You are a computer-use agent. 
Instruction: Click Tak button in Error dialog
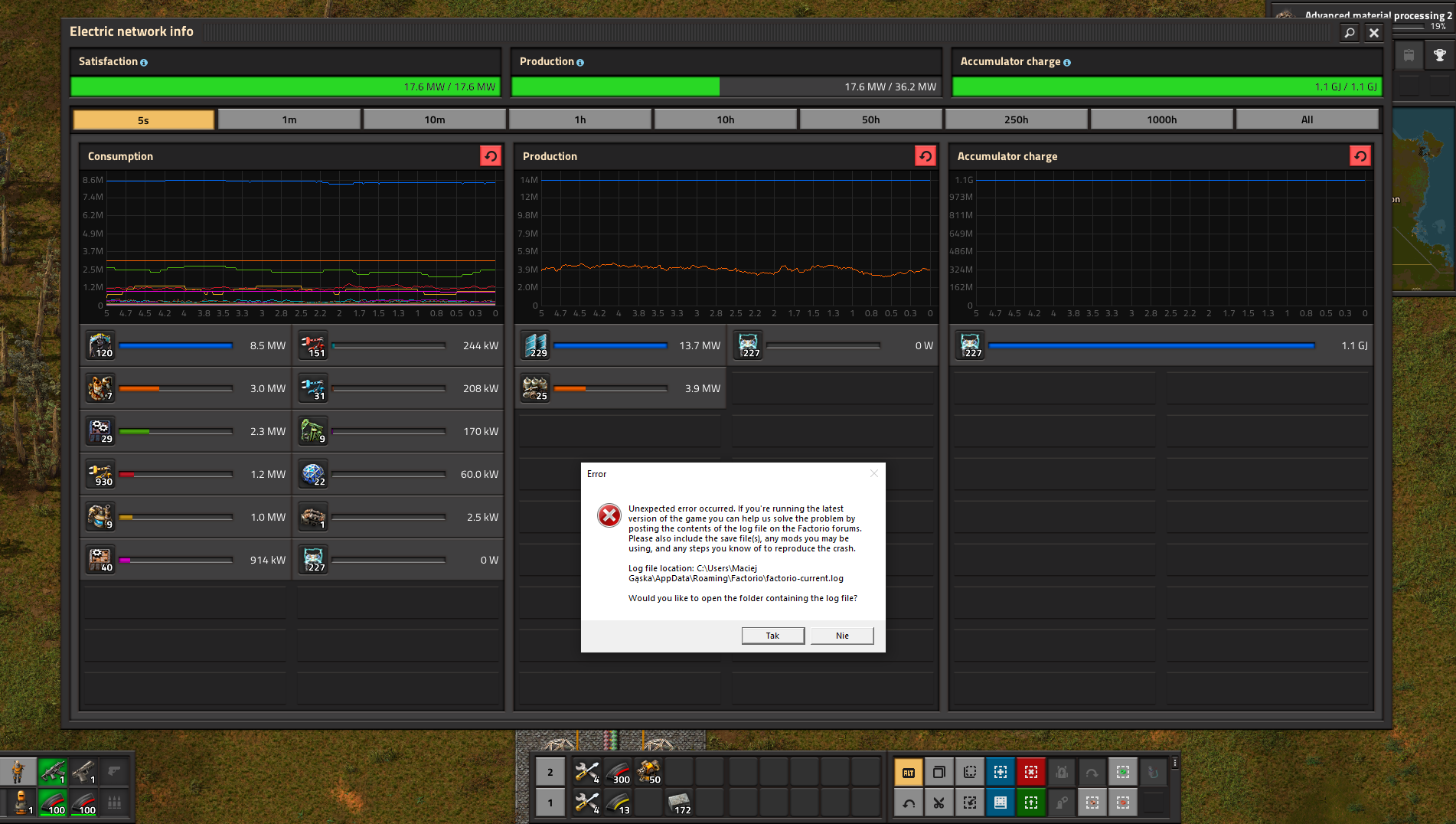coord(773,636)
